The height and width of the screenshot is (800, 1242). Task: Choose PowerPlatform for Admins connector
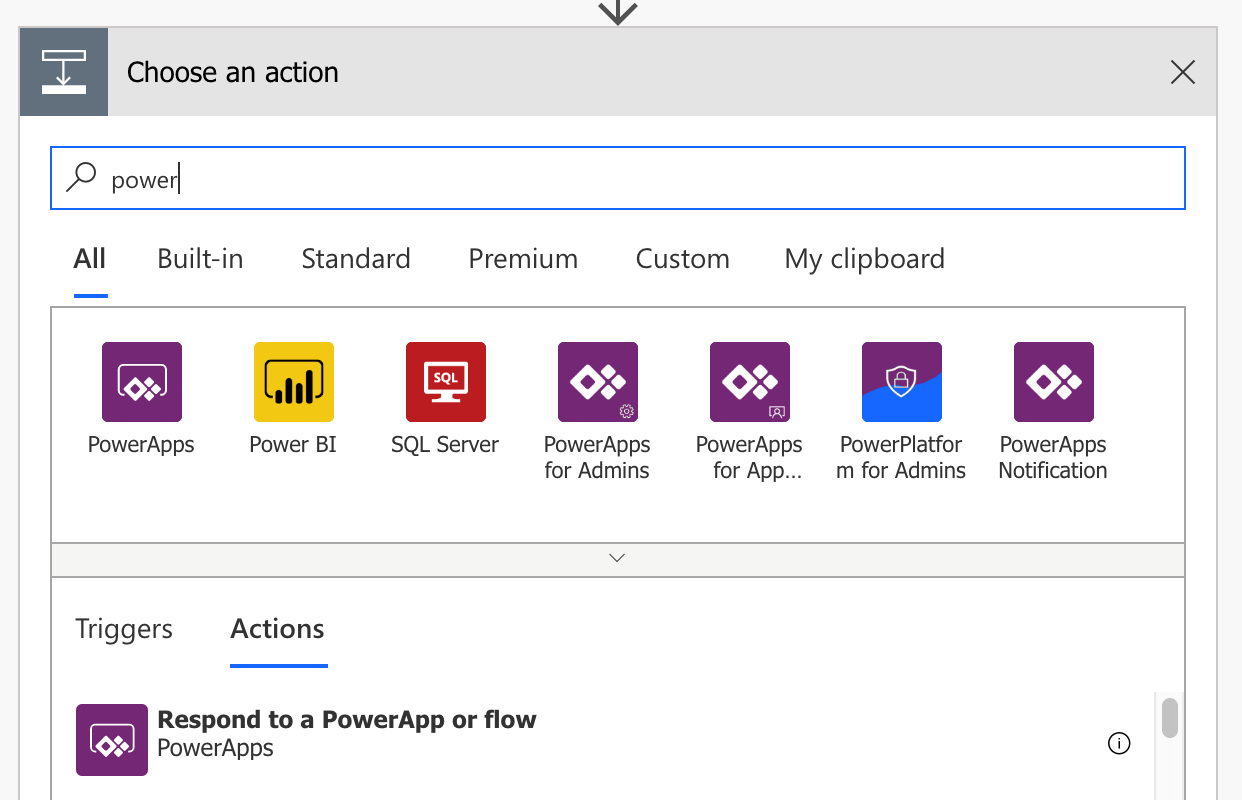(x=902, y=382)
